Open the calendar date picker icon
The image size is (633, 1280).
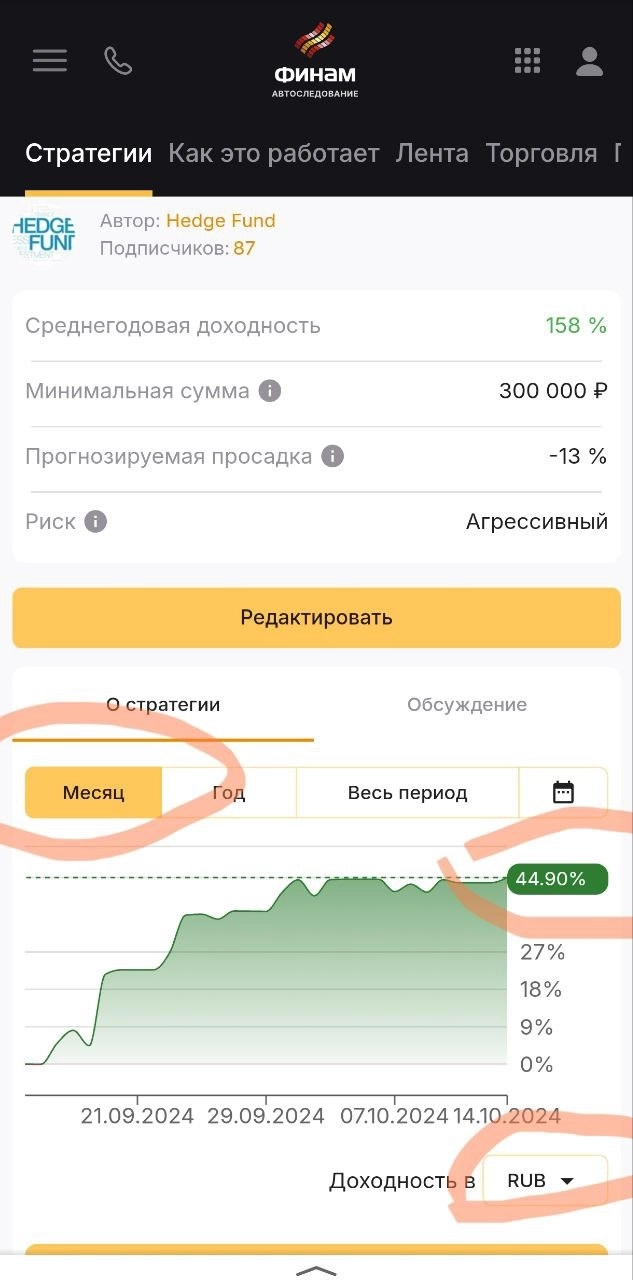[563, 791]
